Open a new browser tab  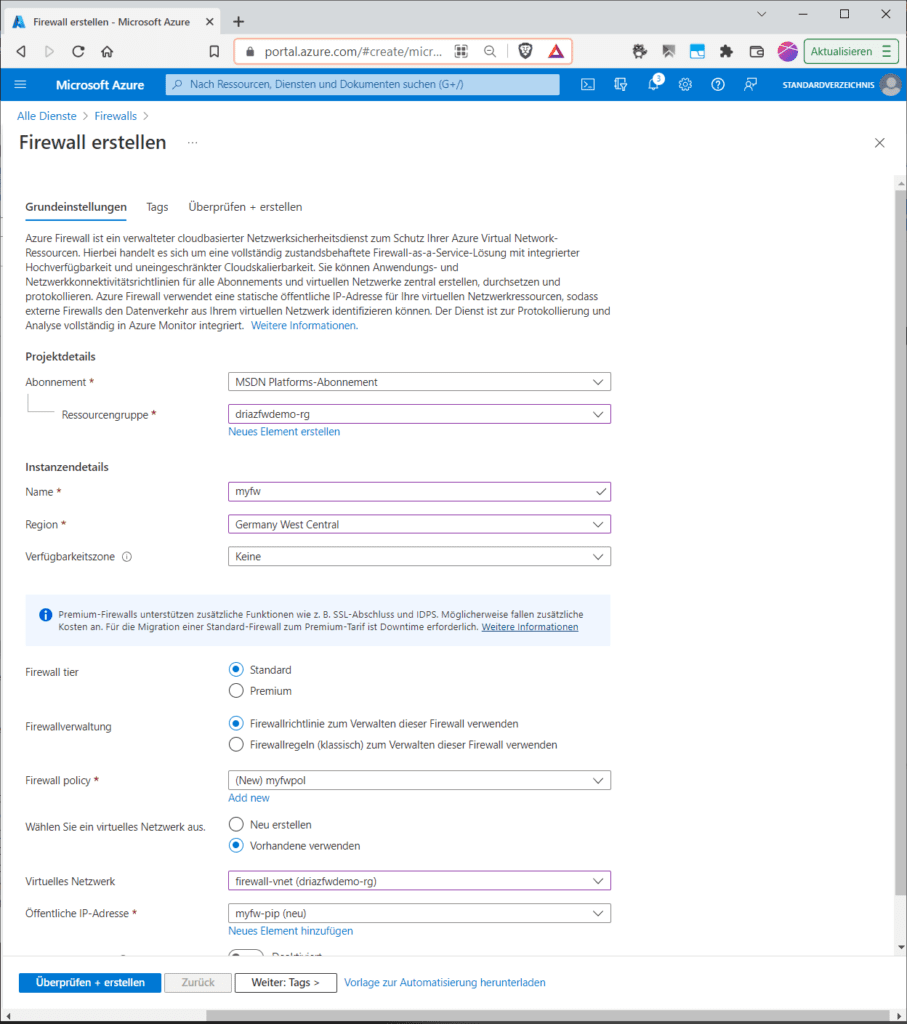tap(238, 22)
